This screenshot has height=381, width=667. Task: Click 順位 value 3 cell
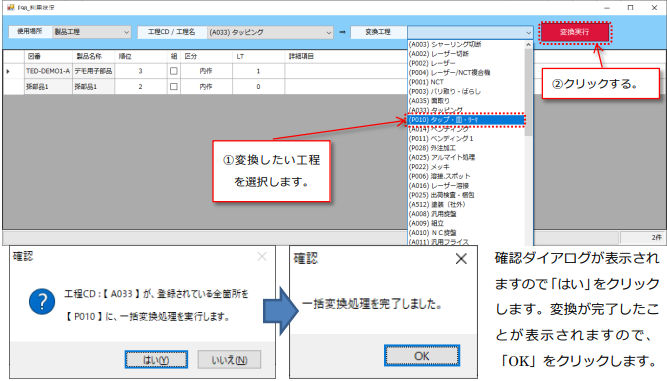140,71
